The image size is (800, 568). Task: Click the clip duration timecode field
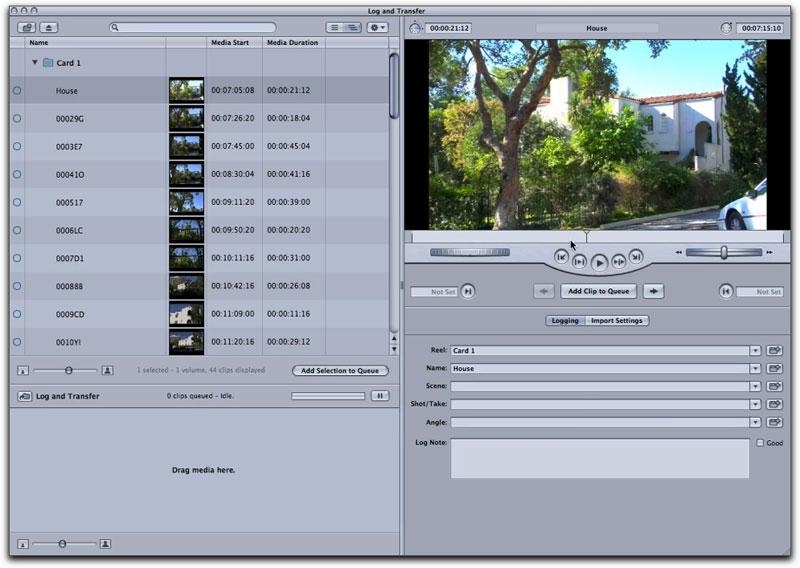click(448, 28)
